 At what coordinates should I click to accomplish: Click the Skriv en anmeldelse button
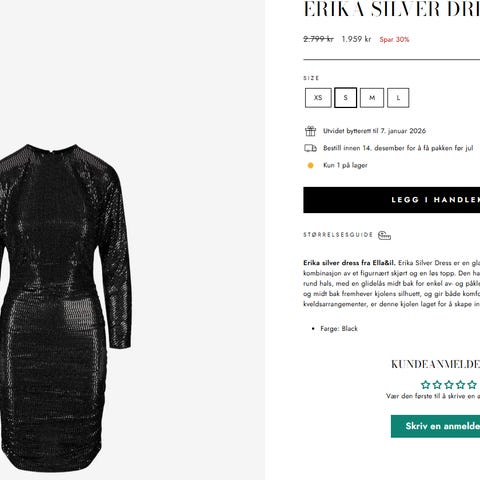pos(435,426)
